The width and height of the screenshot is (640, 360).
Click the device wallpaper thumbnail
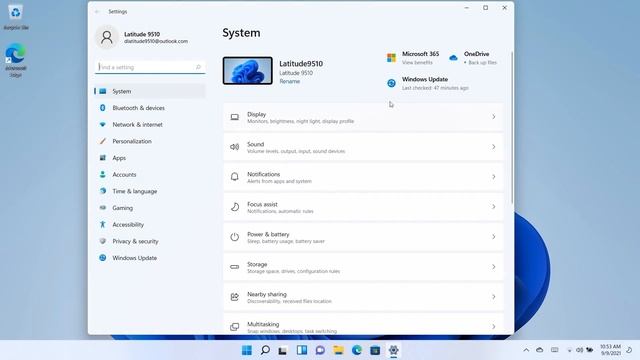(248, 71)
